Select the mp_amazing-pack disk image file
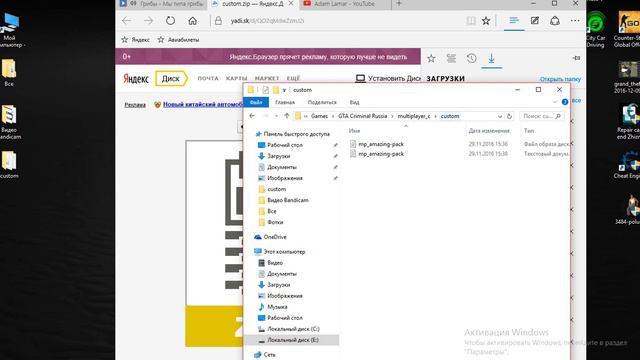This screenshot has width=640, height=360. (381, 144)
